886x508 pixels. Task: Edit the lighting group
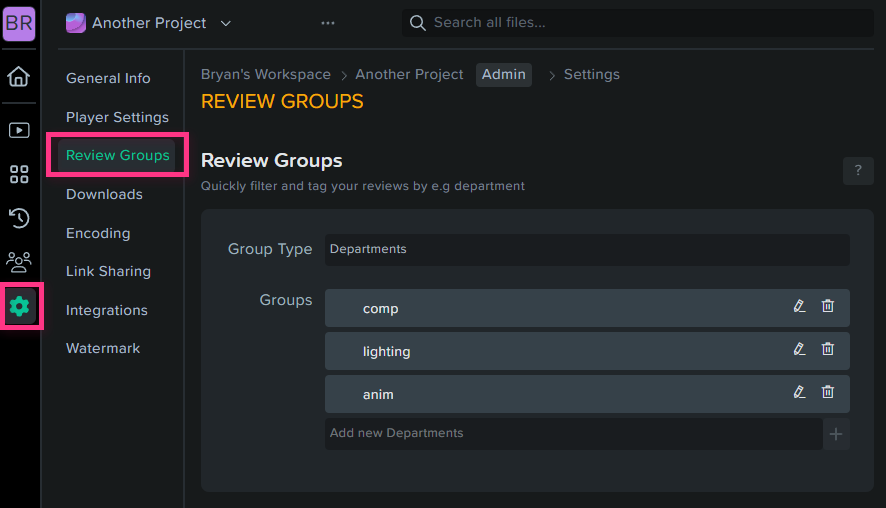click(x=799, y=349)
